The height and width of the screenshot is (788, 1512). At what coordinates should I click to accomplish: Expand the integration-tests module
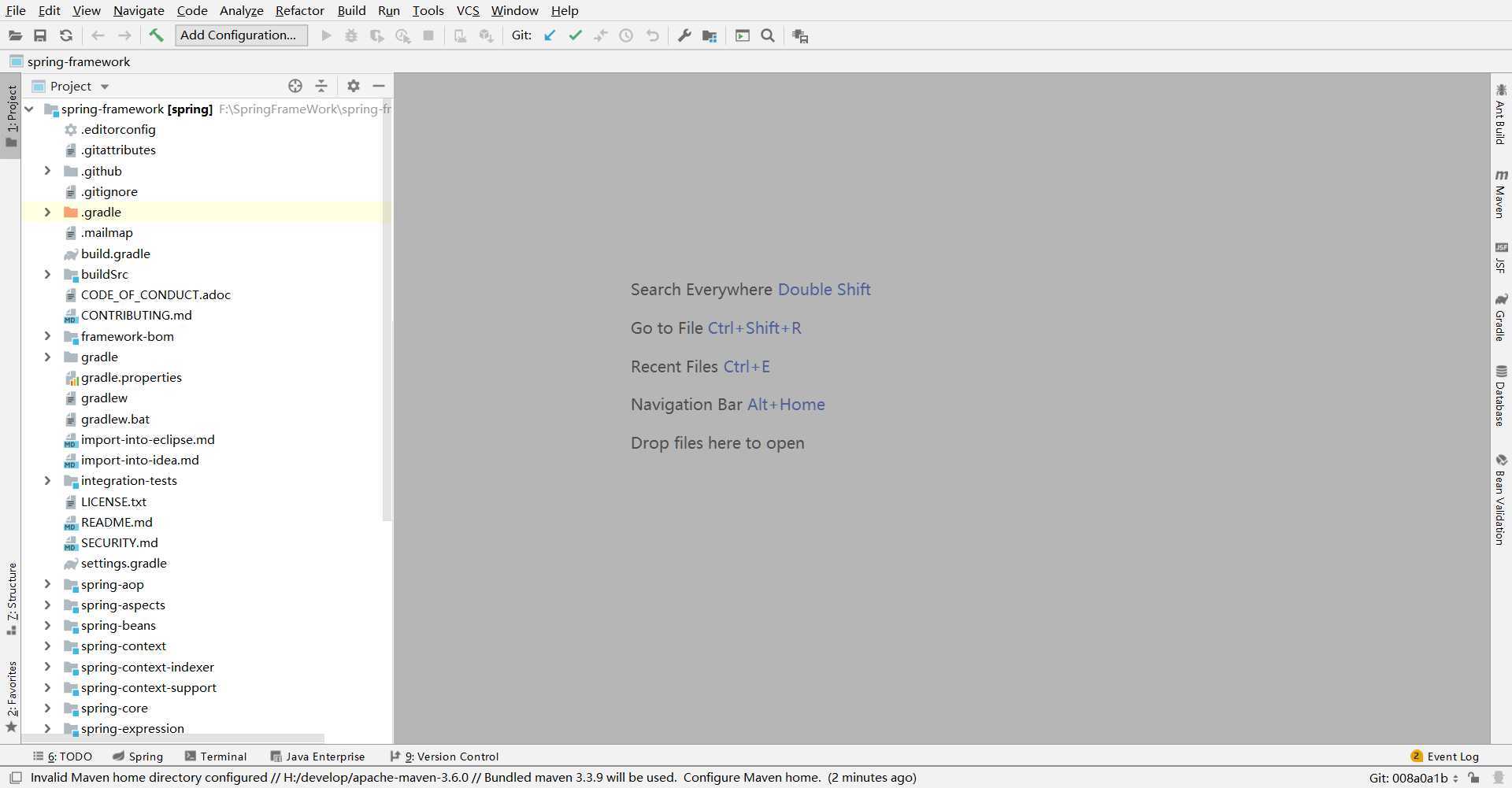(47, 480)
